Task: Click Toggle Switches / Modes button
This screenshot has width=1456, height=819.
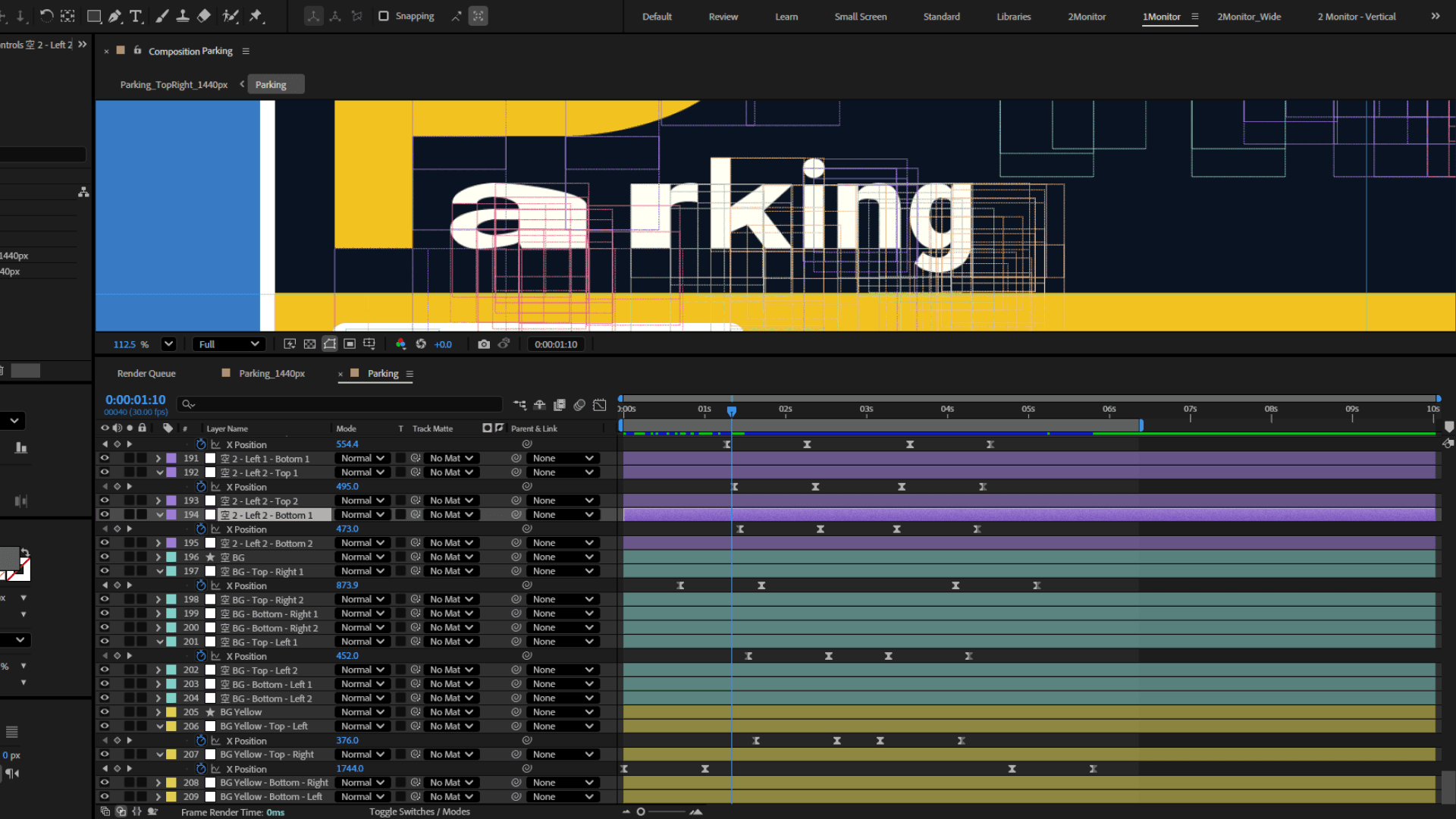Action: point(419,811)
